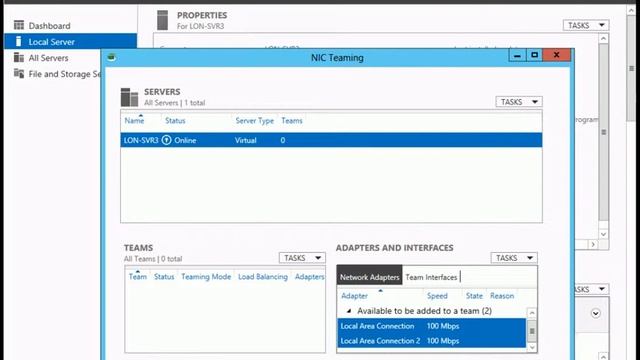Sort adapters by Speed column

(x=437, y=296)
